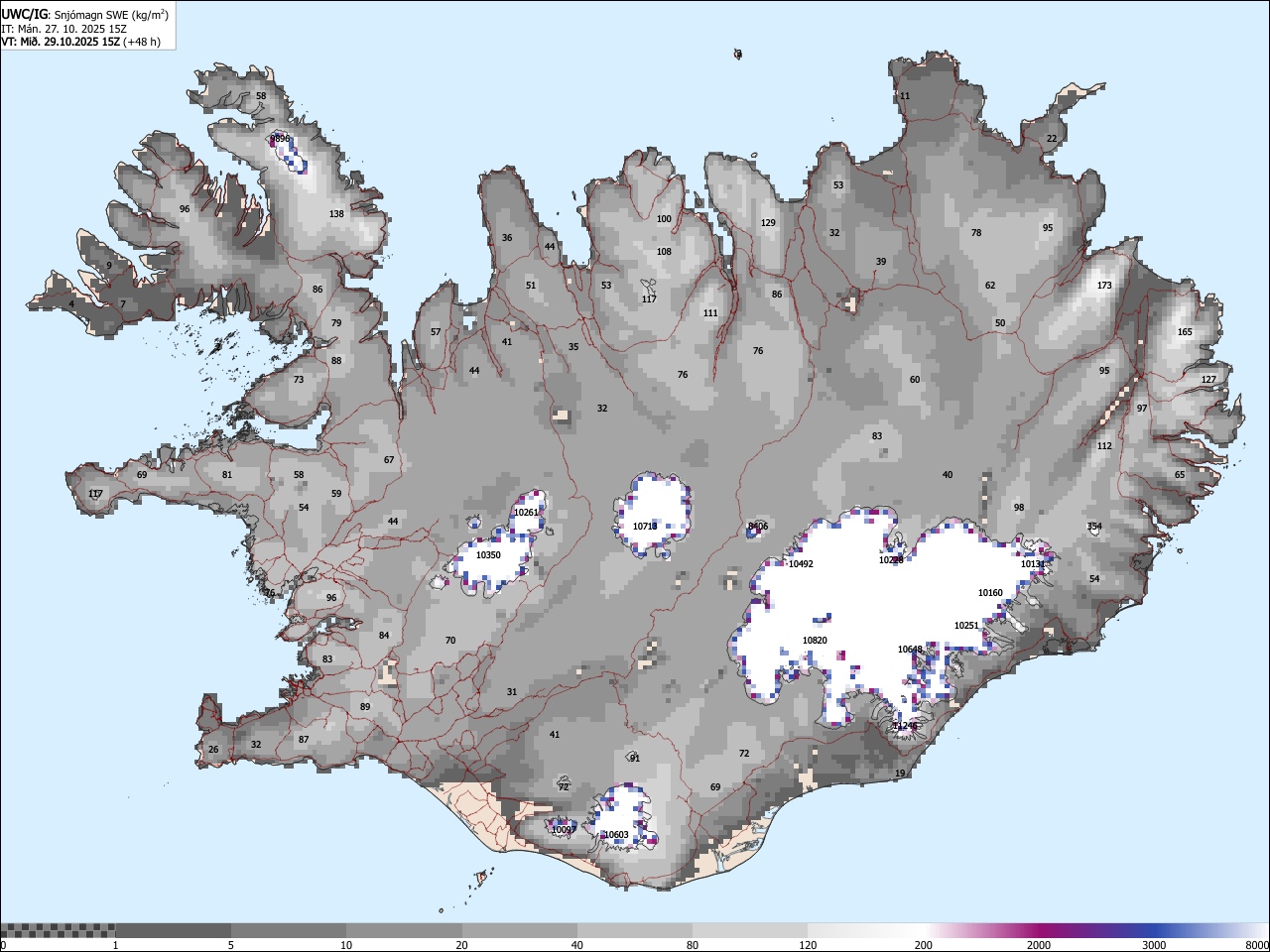Click the value 65 on the east coast
The width and height of the screenshot is (1270, 952).
tap(1180, 475)
